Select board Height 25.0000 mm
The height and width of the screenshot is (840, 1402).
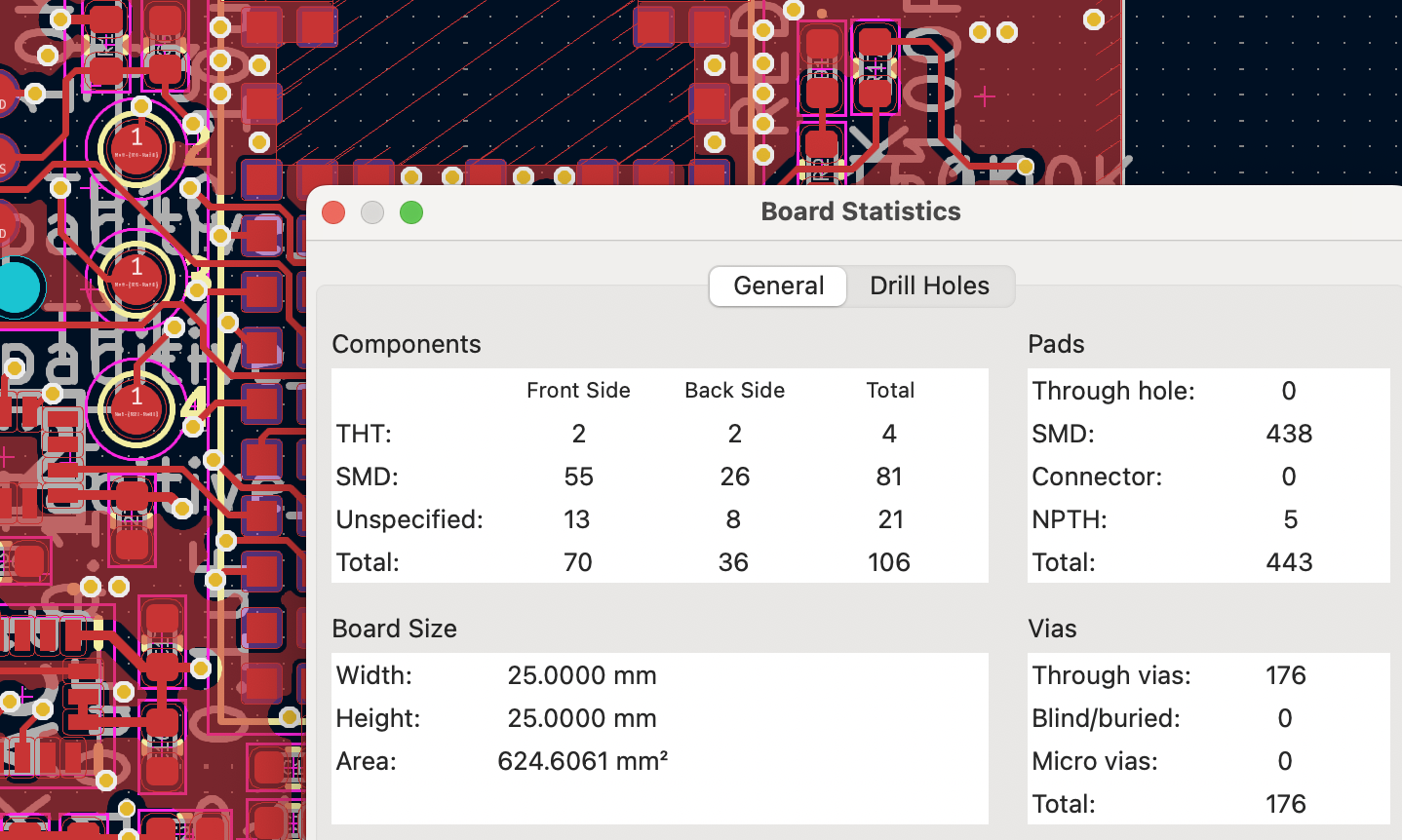[x=582, y=718]
